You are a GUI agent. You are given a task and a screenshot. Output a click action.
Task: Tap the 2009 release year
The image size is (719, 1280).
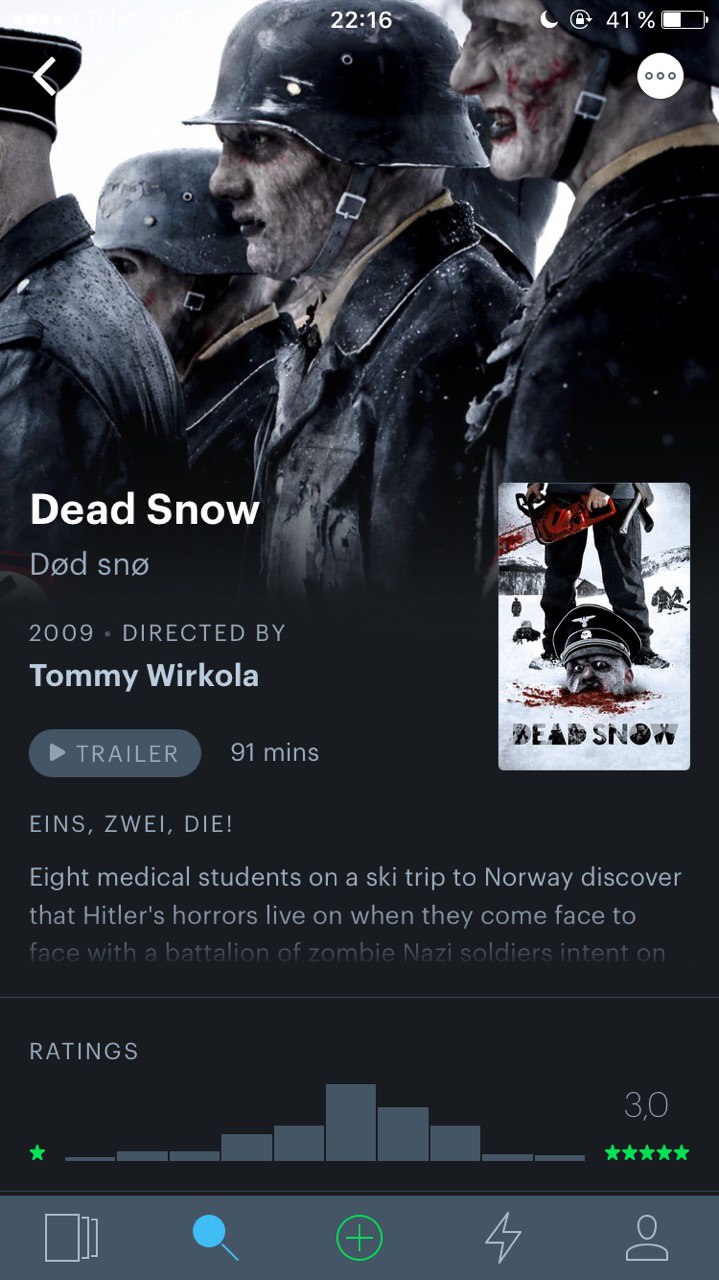coord(62,633)
